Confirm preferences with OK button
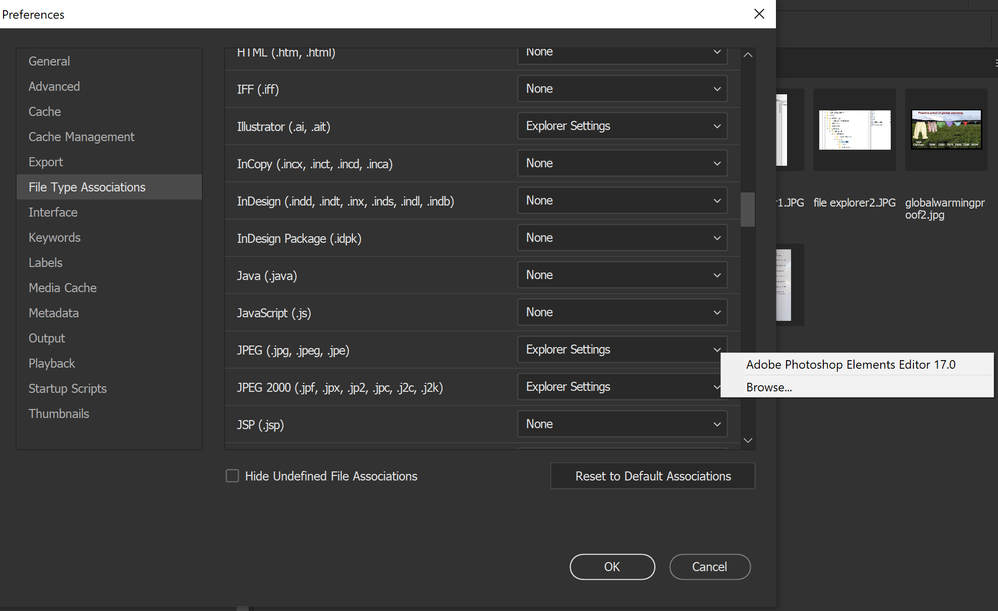Screen dimensions: 998x611 tap(612, 567)
